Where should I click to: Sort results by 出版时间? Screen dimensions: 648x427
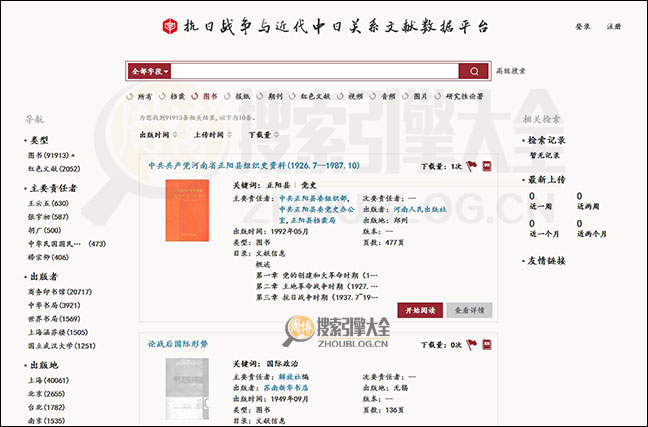(x=158, y=135)
